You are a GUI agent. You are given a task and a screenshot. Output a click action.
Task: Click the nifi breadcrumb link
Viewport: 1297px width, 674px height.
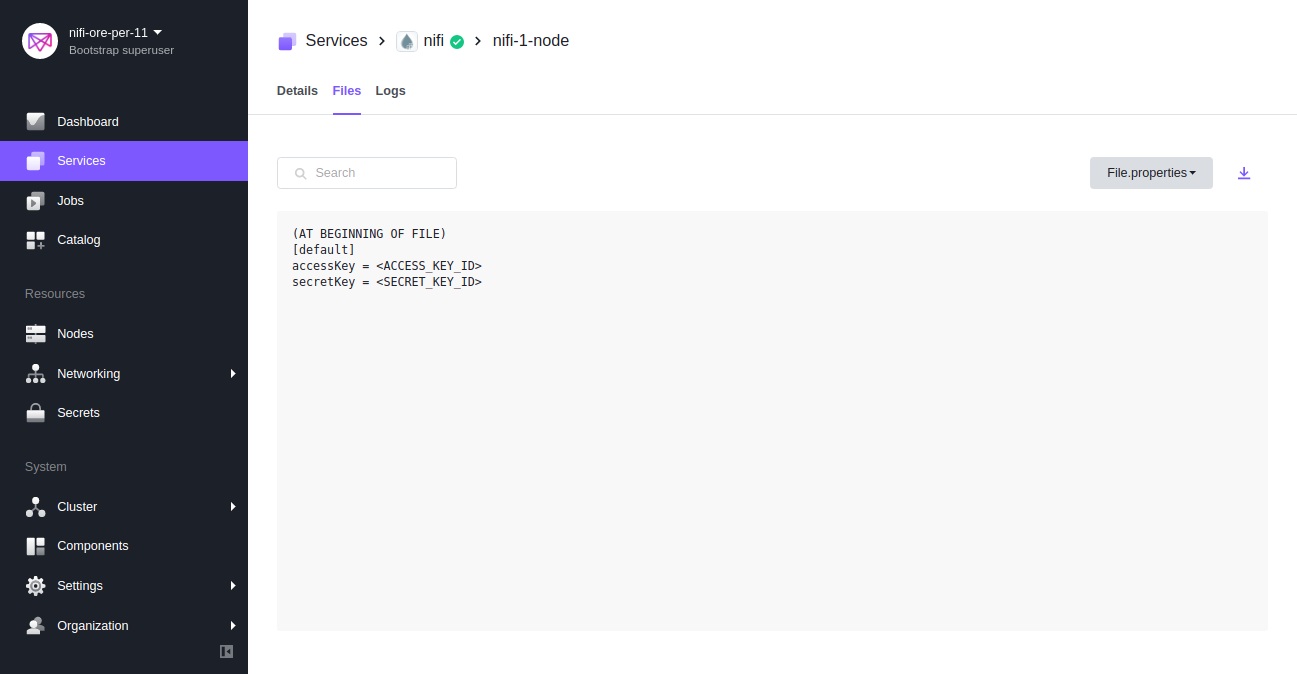(x=434, y=41)
